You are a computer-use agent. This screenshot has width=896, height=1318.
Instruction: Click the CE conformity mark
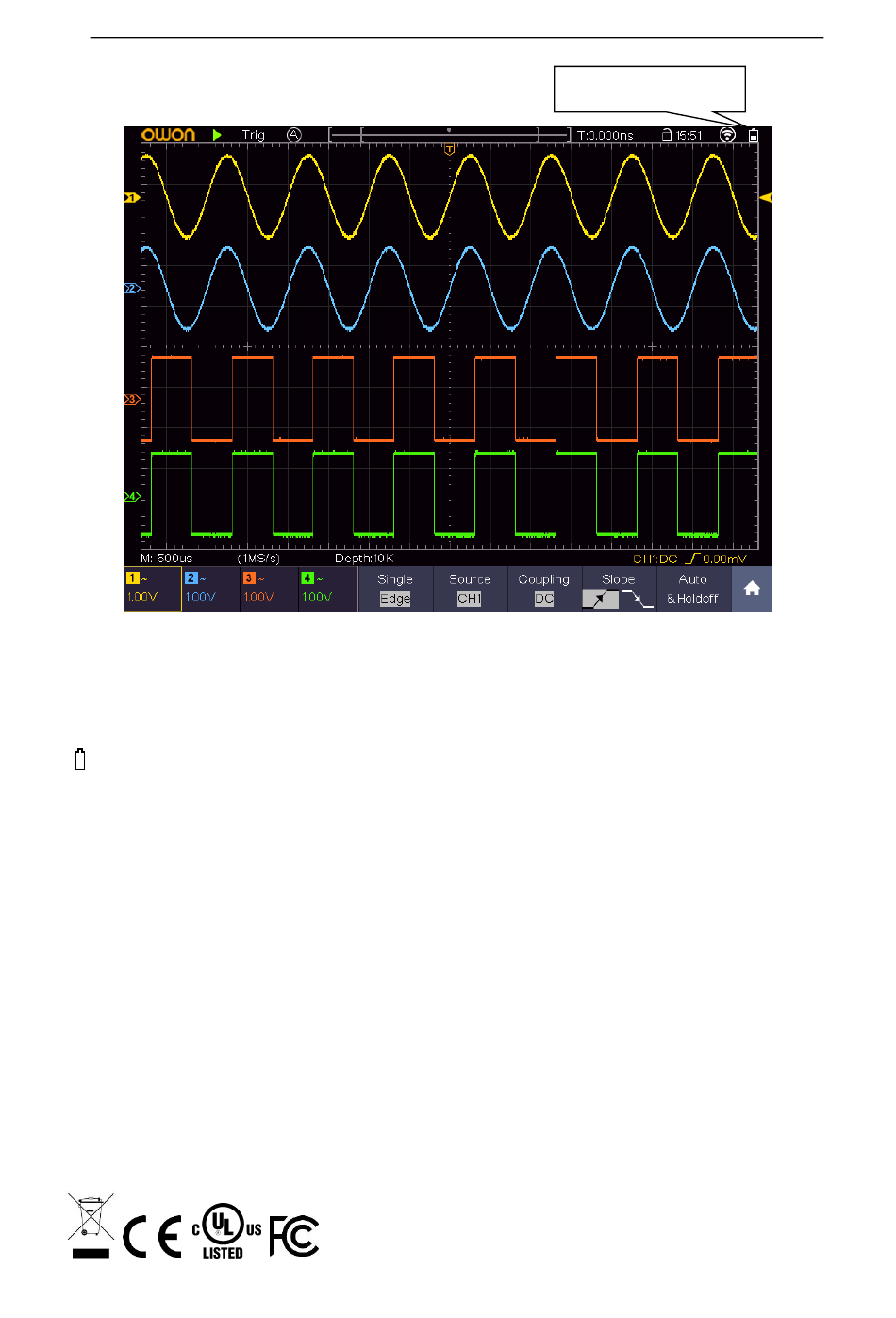152,1237
